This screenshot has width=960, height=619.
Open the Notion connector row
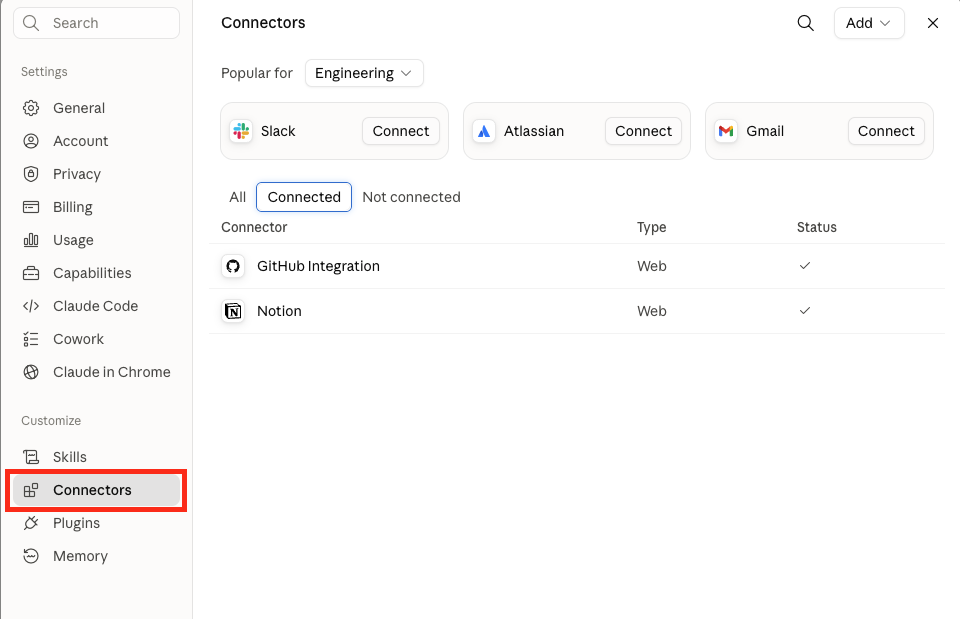577,311
